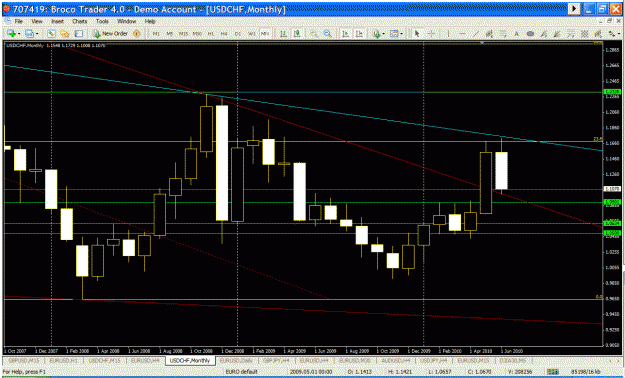Select the MN monthly timeframe button

[265, 34]
